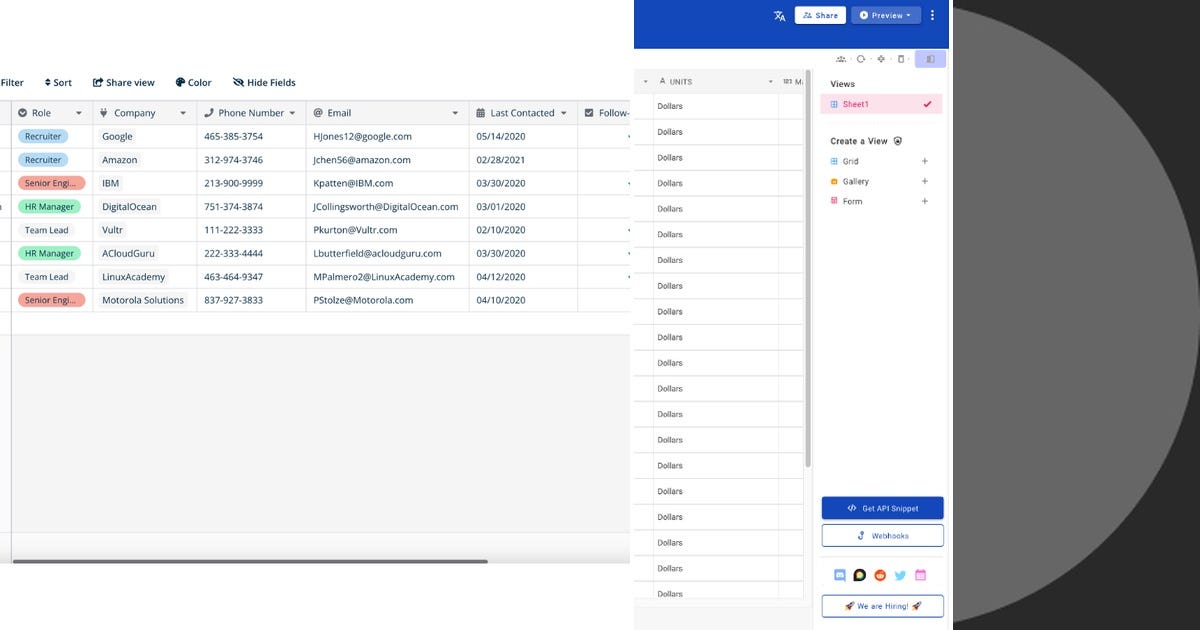
Task: Click the Twitter bird icon
Action: (899, 575)
